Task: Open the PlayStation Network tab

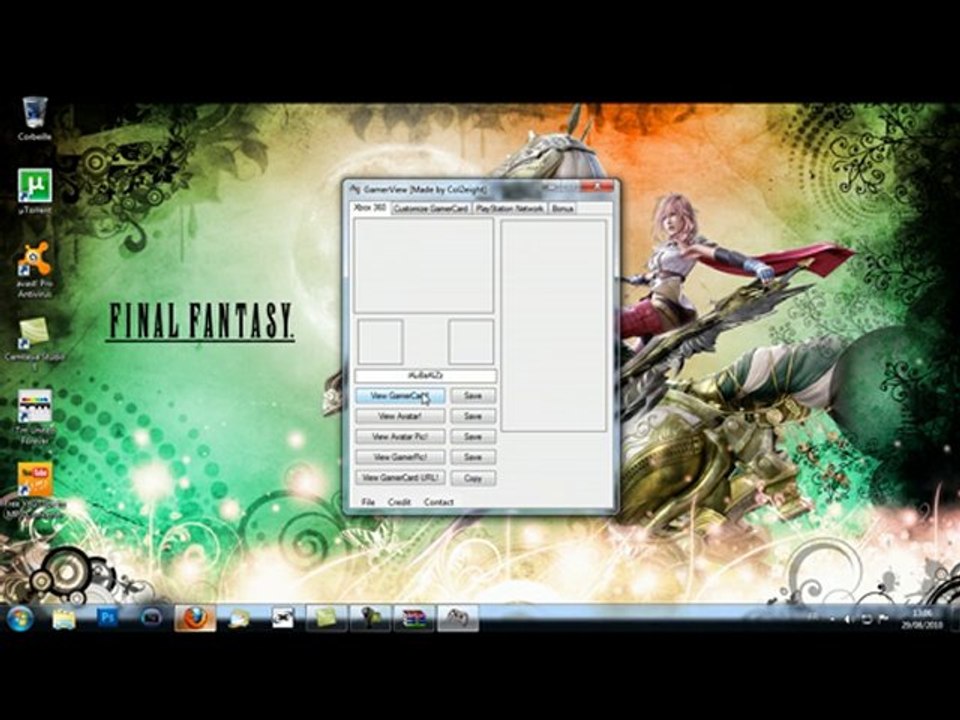Action: tap(509, 209)
